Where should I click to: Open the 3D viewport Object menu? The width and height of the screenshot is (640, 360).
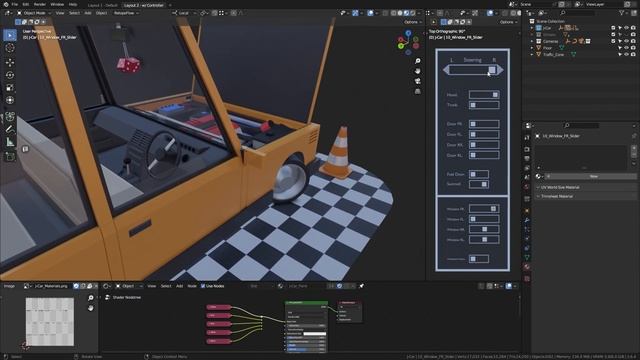(101, 13)
